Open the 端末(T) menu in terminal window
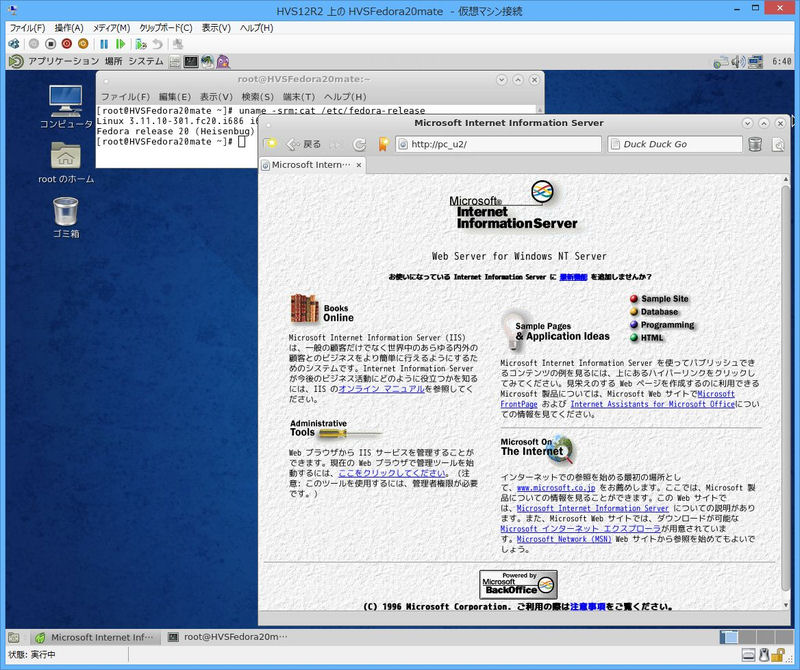The width and height of the screenshot is (800, 670). click(x=299, y=96)
